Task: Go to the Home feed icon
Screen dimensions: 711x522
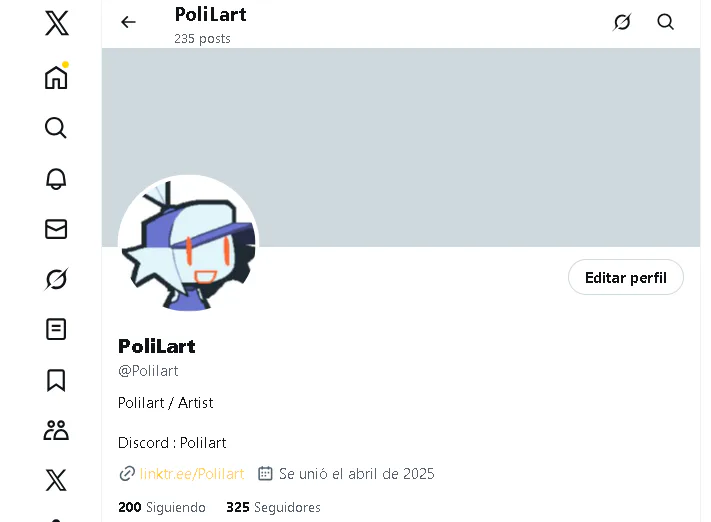Action: [56, 77]
